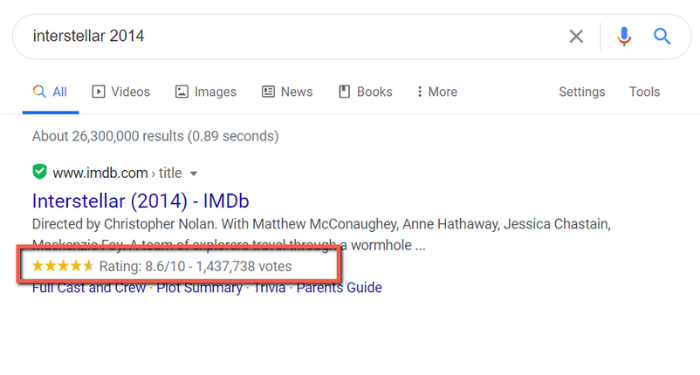Open search Tools

pyautogui.click(x=644, y=92)
